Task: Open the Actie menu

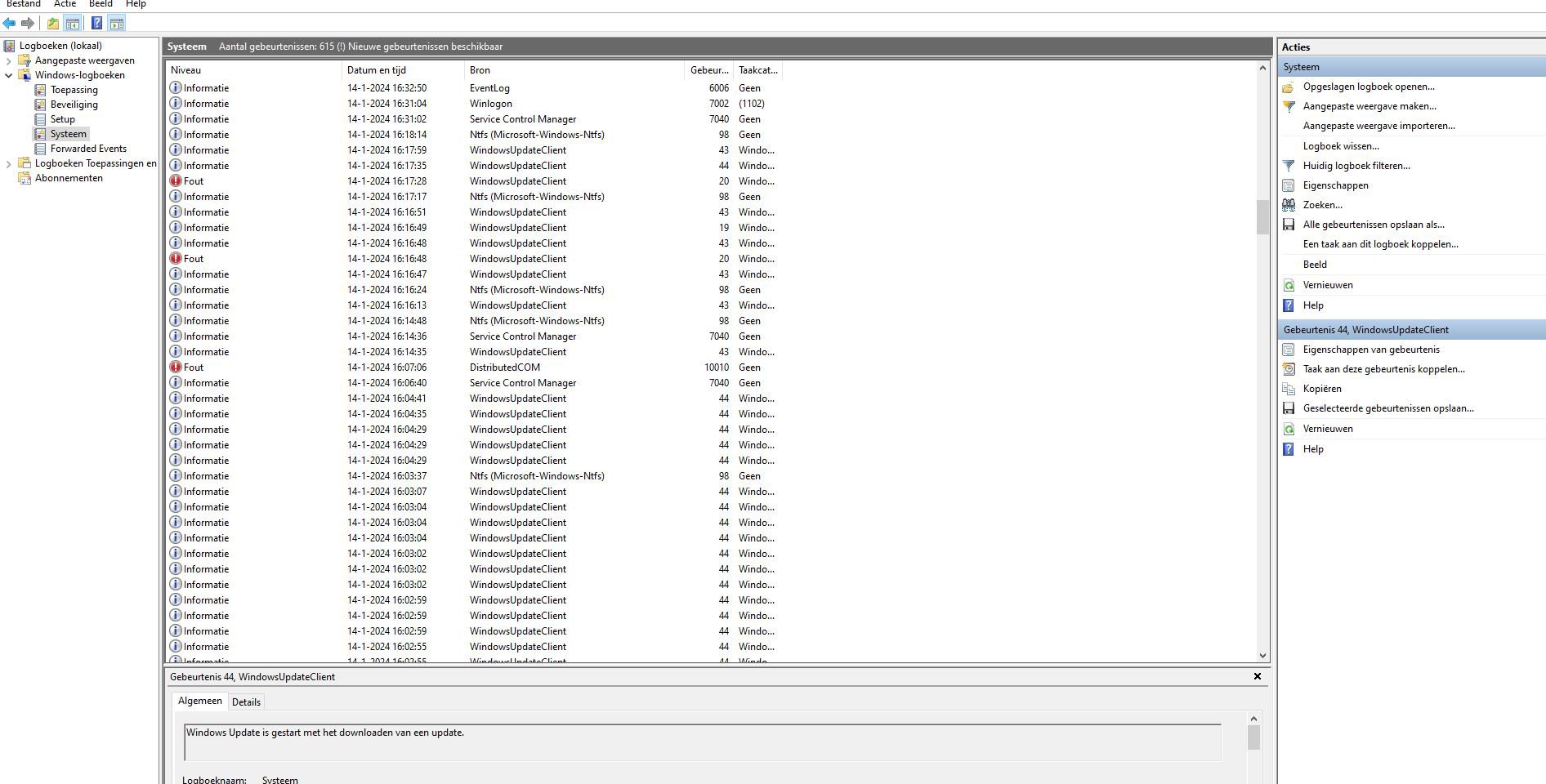Action: [65, 4]
